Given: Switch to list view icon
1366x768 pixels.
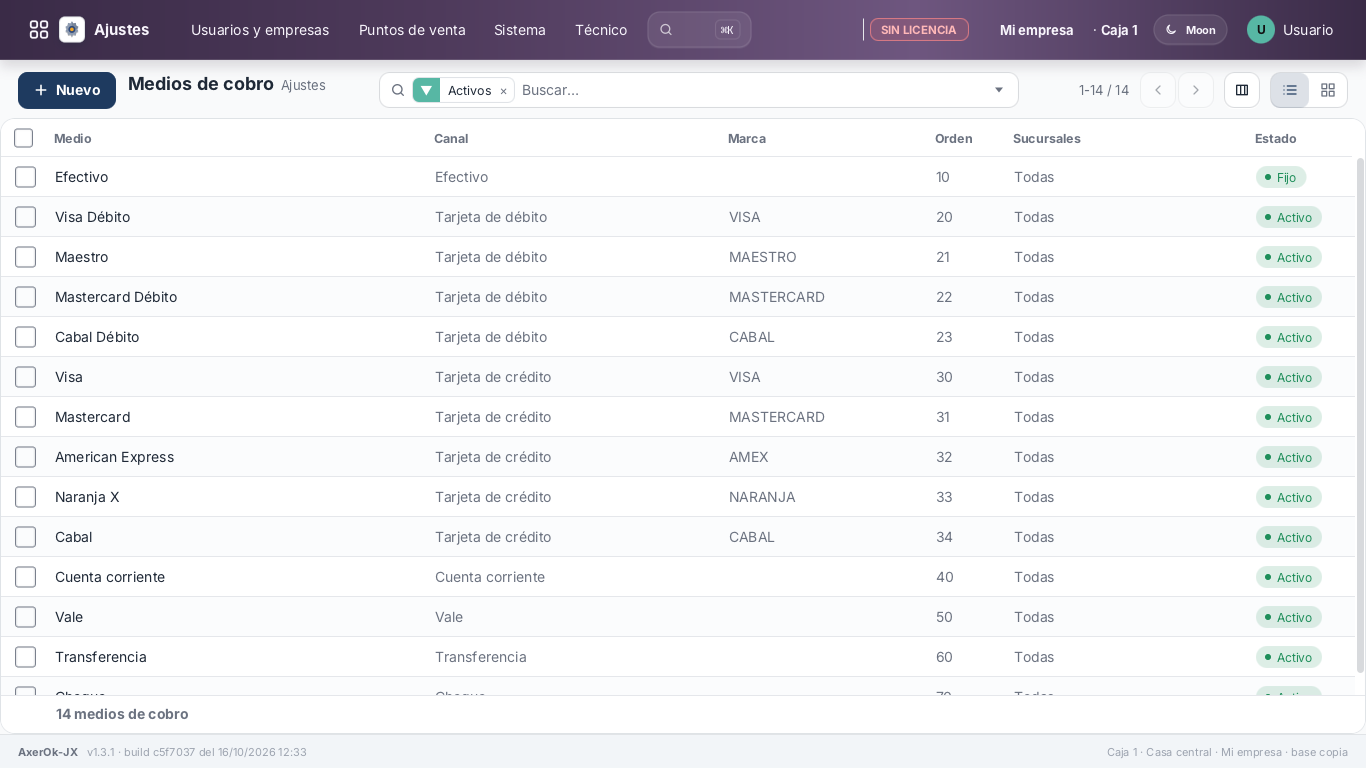Looking at the screenshot, I should [1290, 90].
